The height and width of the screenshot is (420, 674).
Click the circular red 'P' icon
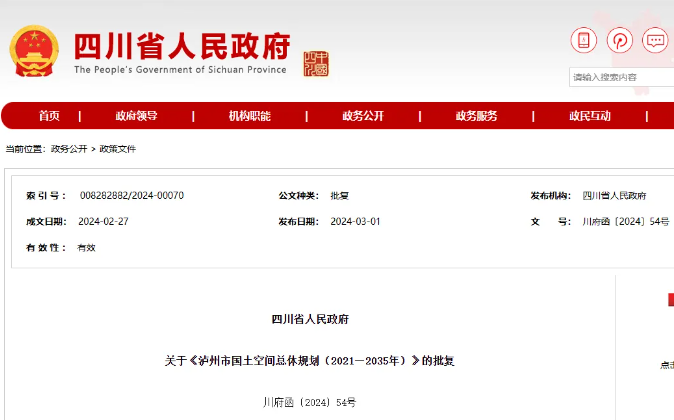click(619, 40)
